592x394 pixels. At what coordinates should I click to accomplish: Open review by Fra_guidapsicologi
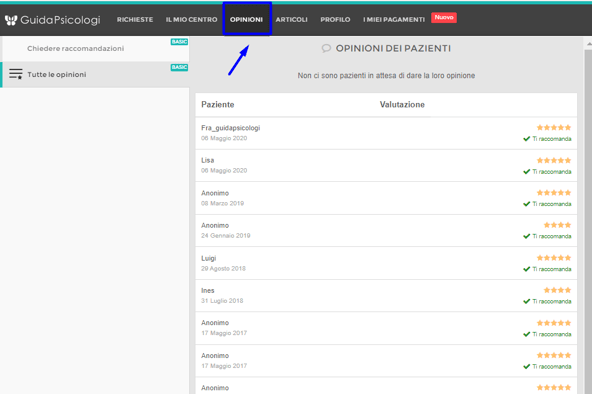coord(386,133)
